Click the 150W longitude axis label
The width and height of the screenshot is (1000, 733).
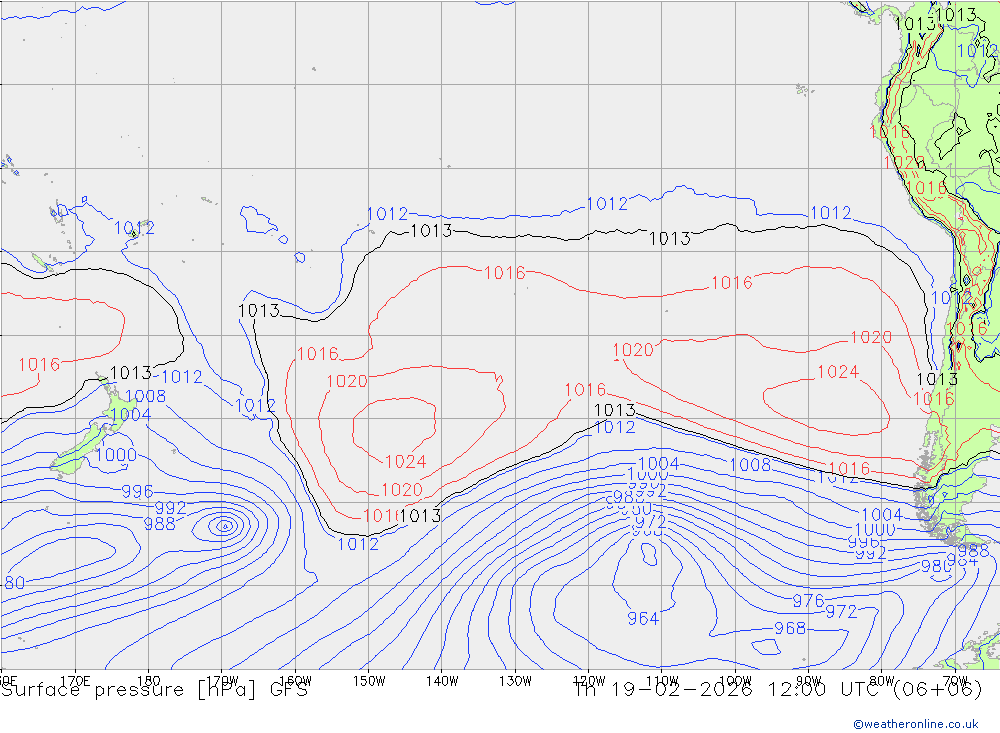[369, 681]
